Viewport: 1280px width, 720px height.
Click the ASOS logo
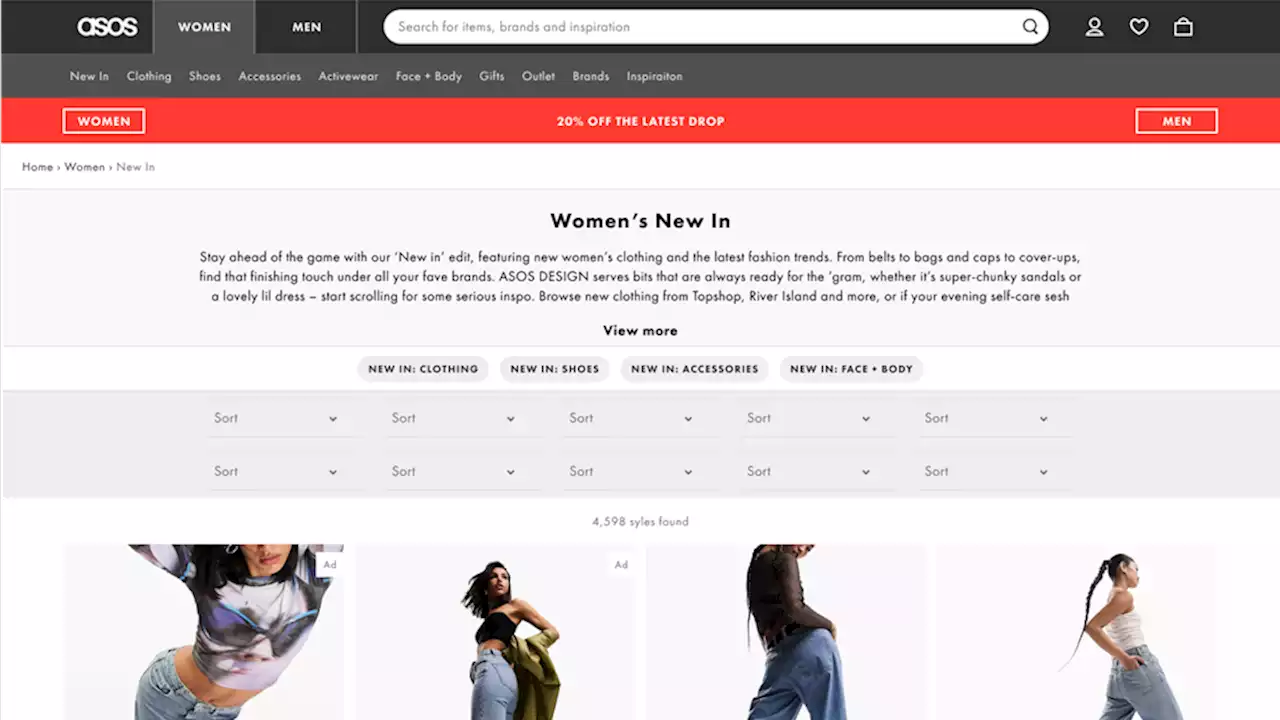[x=107, y=27]
